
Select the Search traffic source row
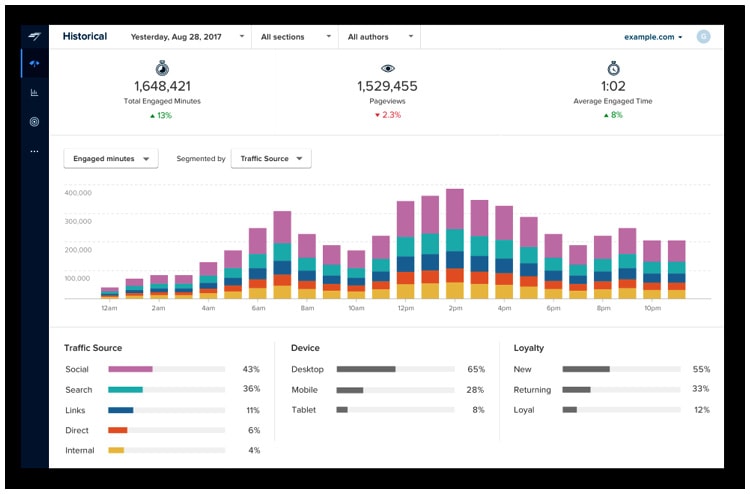163,389
